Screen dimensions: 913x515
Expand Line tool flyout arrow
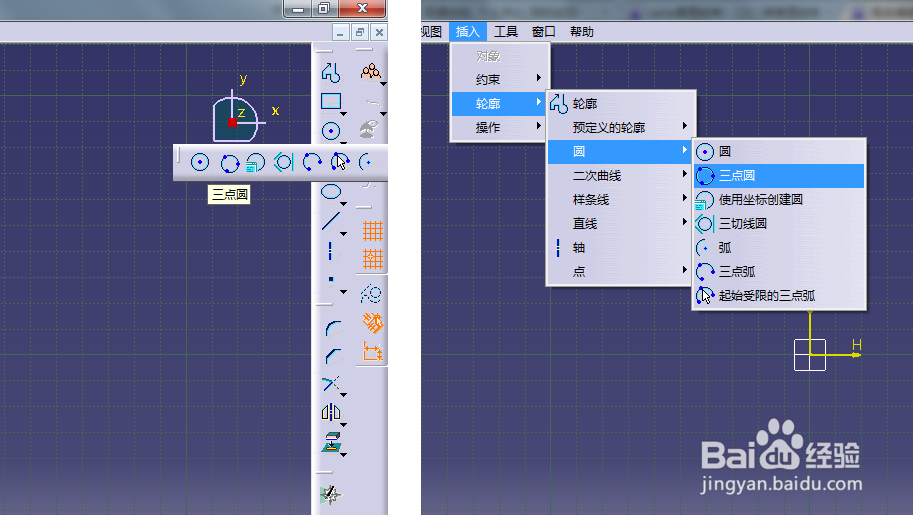[x=344, y=234]
